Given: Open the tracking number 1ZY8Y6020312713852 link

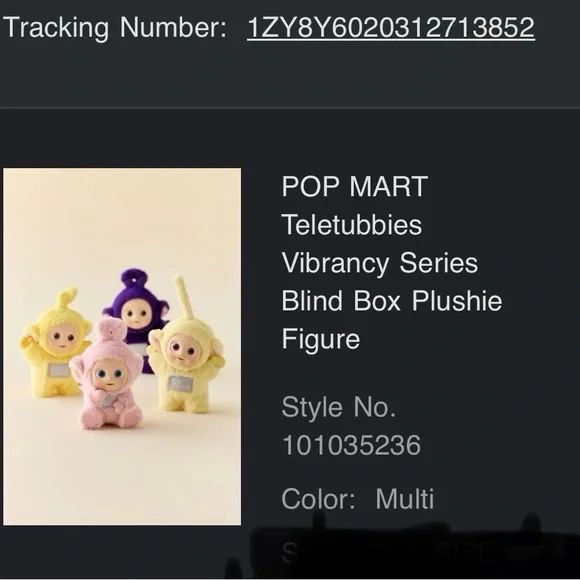Looking at the screenshot, I should click(391, 28).
